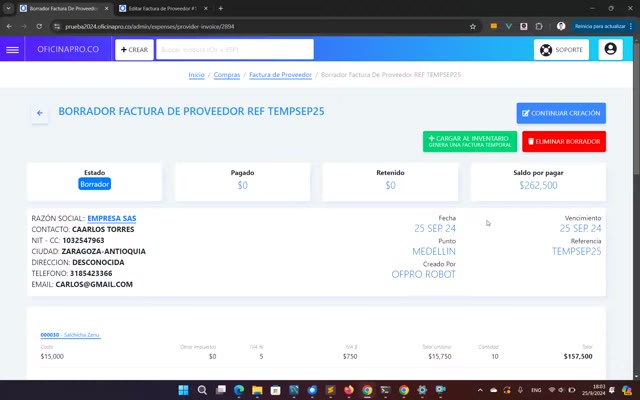640x400 pixels.
Task: Open Microsoft Edge from the taskbar
Action: (239, 390)
